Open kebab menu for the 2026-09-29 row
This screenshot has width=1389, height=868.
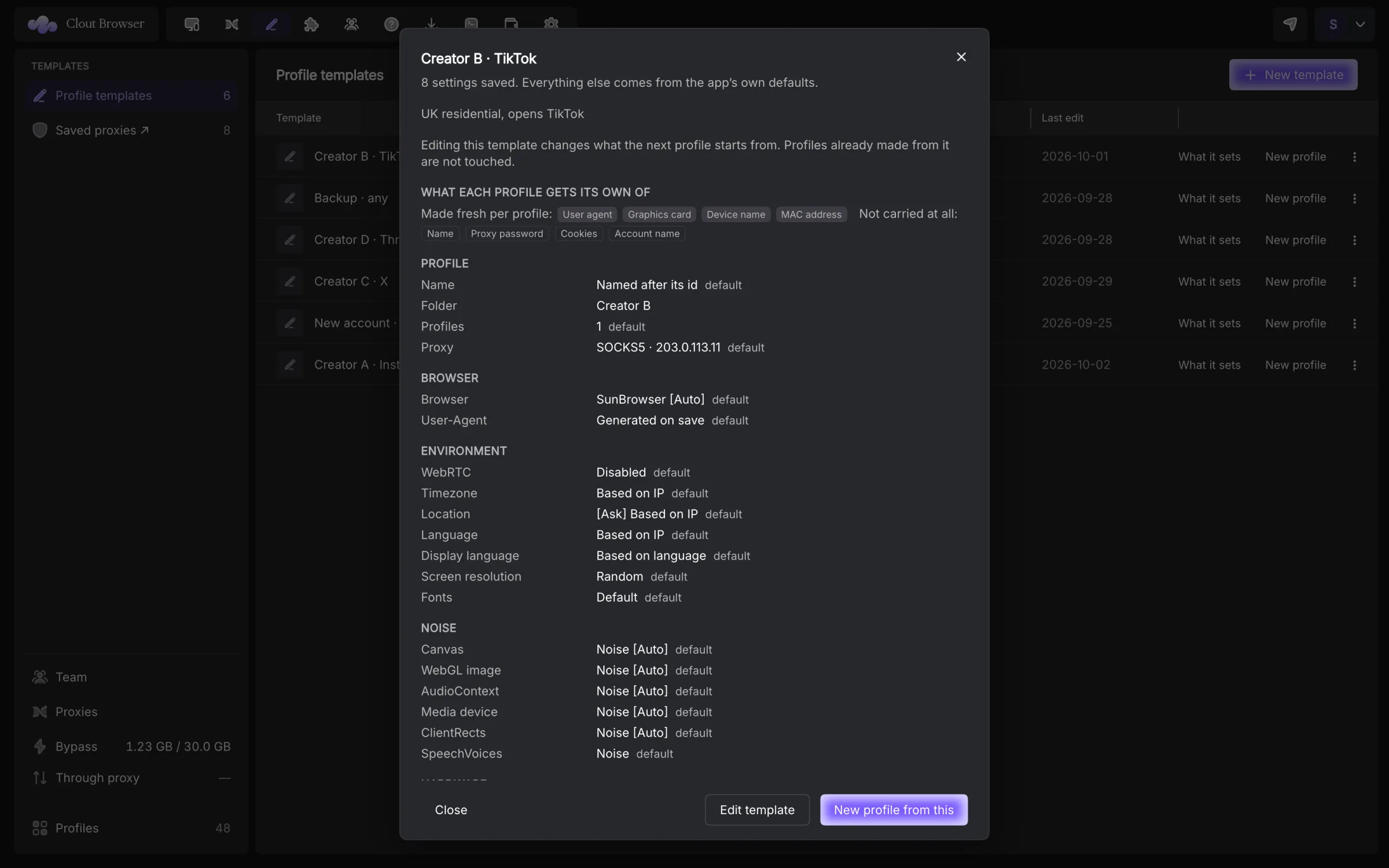tap(1354, 282)
